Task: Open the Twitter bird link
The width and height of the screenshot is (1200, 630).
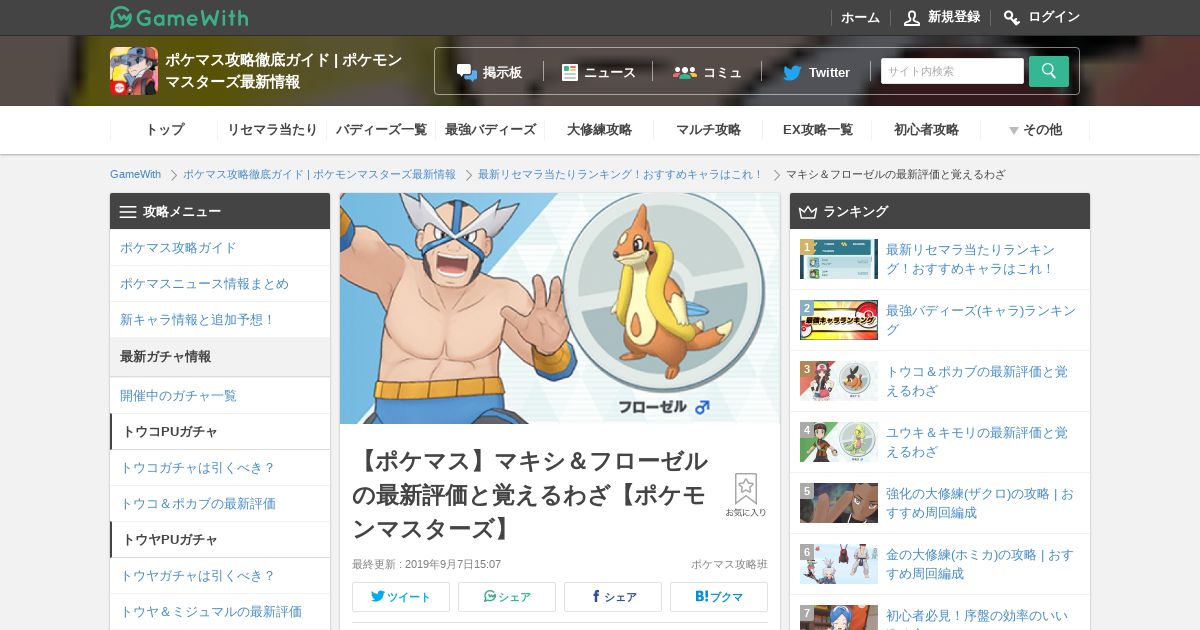Action: point(816,72)
